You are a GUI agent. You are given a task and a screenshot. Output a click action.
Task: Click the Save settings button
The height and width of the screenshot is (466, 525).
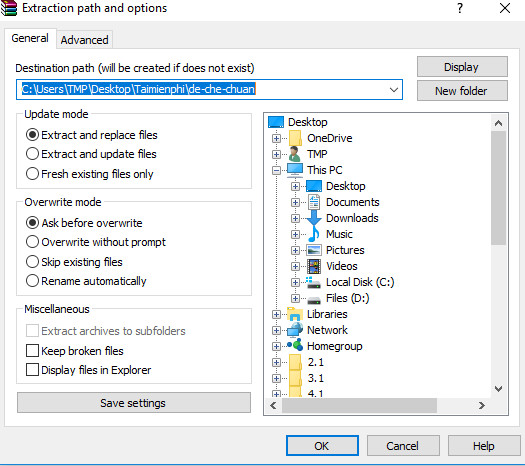click(x=134, y=403)
